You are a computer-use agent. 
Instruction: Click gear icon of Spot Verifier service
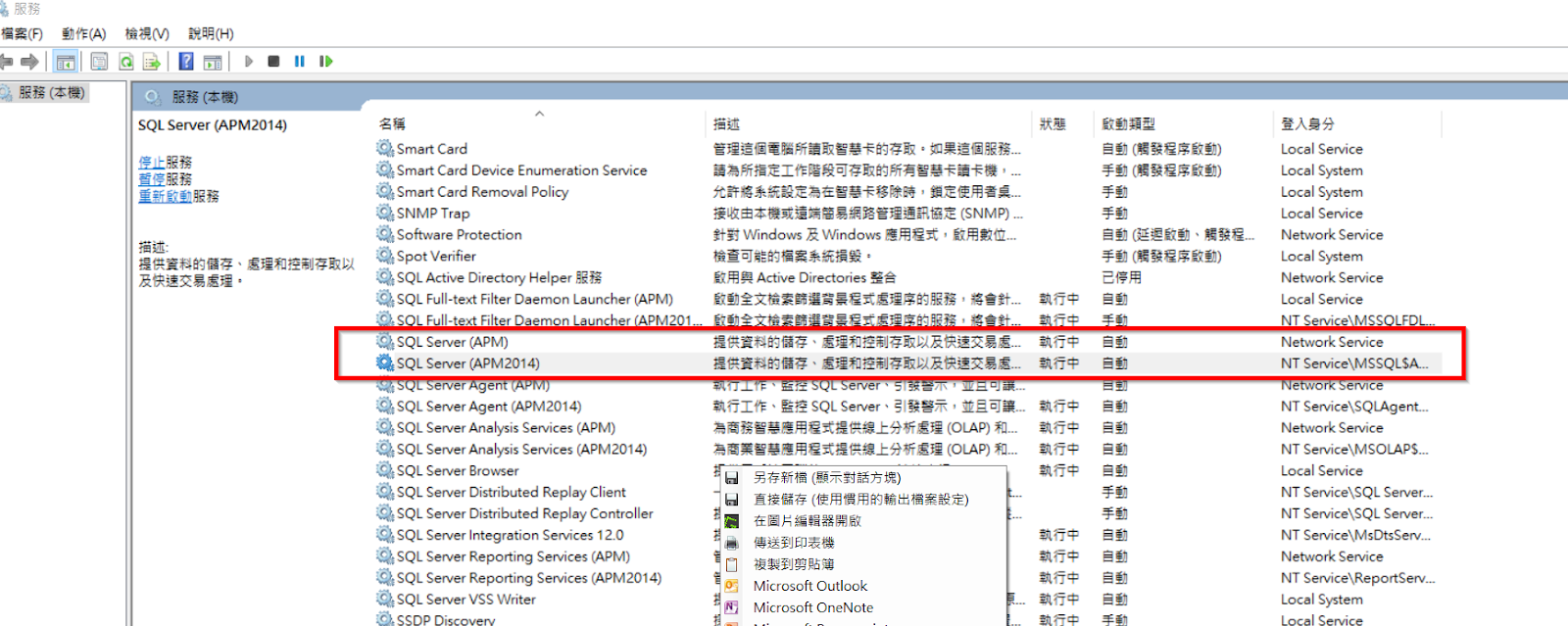[385, 256]
